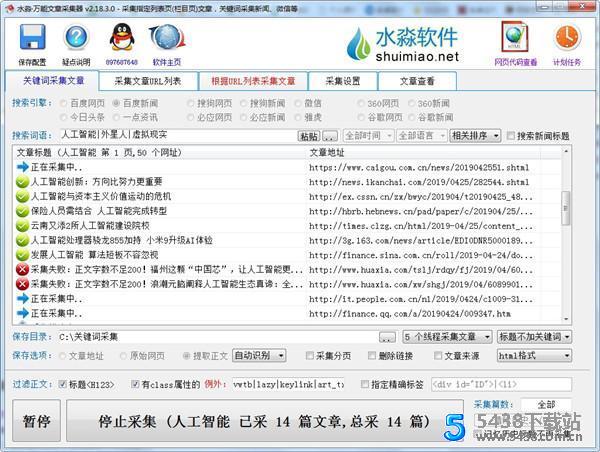Select row 人工智能创新：方向比努力更重要

[x=288, y=182]
